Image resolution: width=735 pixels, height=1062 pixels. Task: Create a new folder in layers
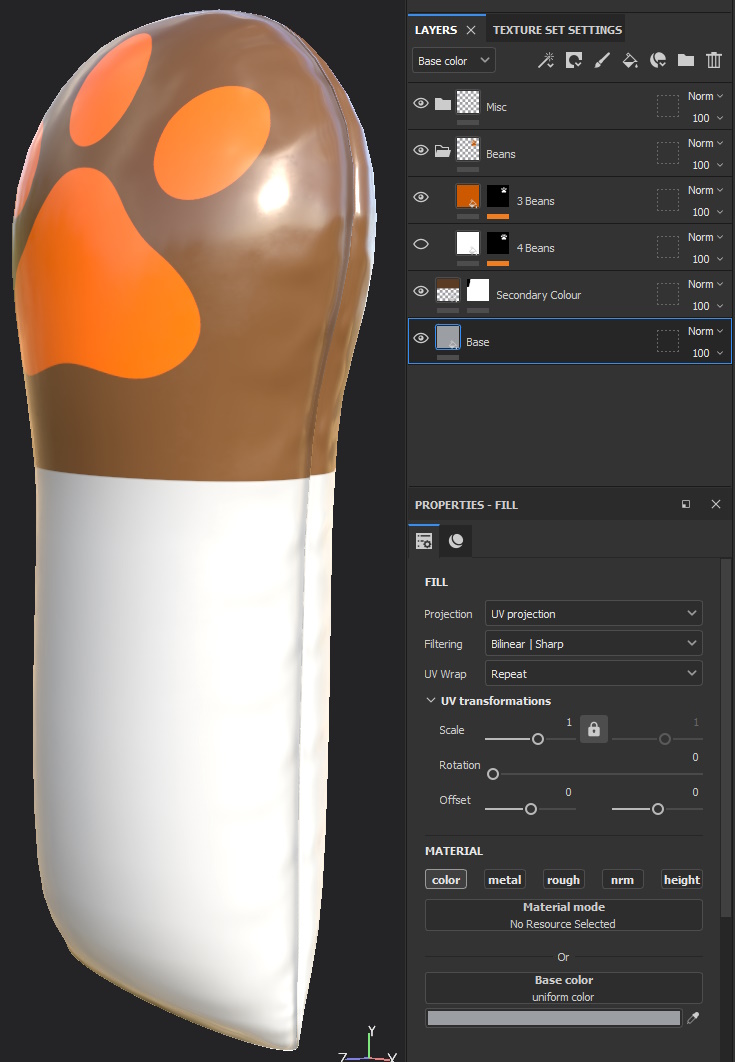click(686, 61)
